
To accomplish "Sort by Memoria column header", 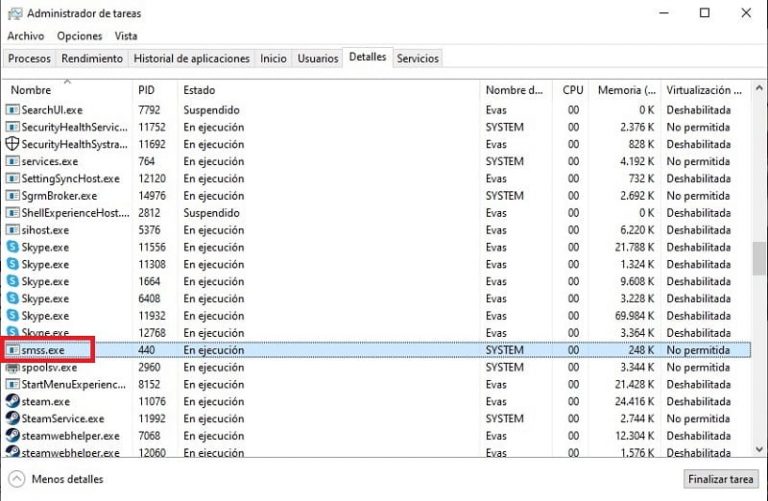I will pyautogui.click(x=626, y=90).
